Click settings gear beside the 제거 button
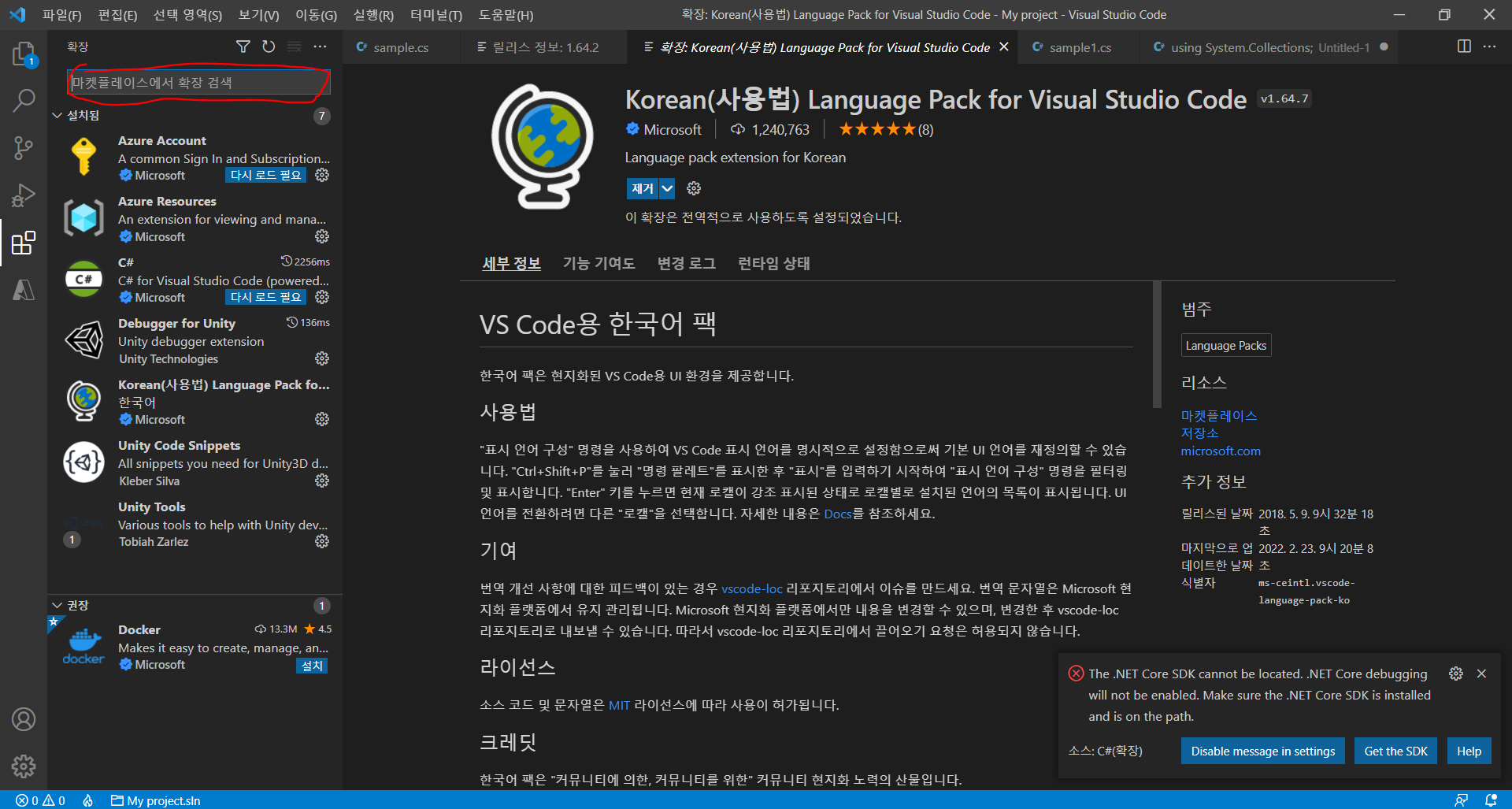Viewport: 1512px width, 809px height. click(694, 188)
